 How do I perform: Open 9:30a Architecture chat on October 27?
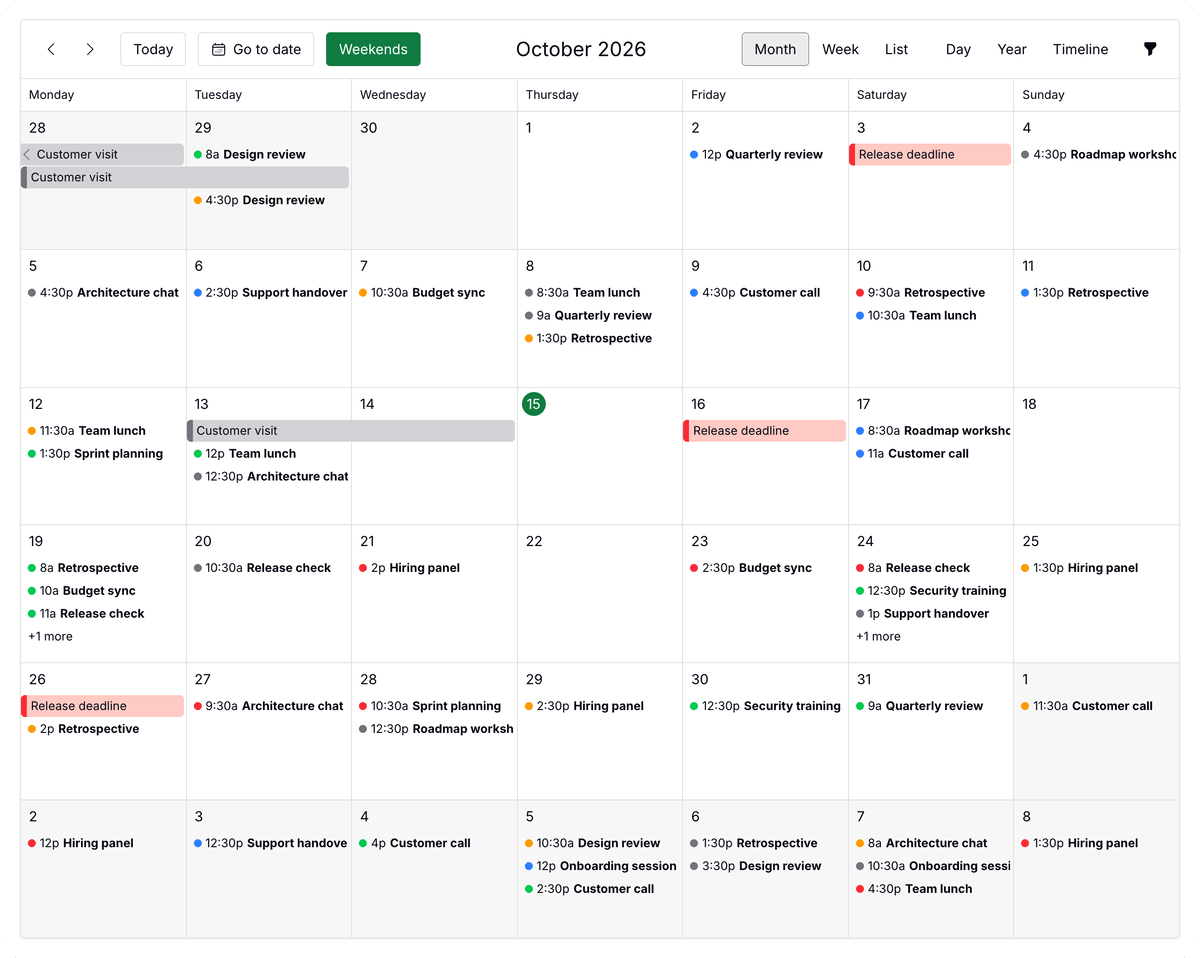tap(269, 706)
